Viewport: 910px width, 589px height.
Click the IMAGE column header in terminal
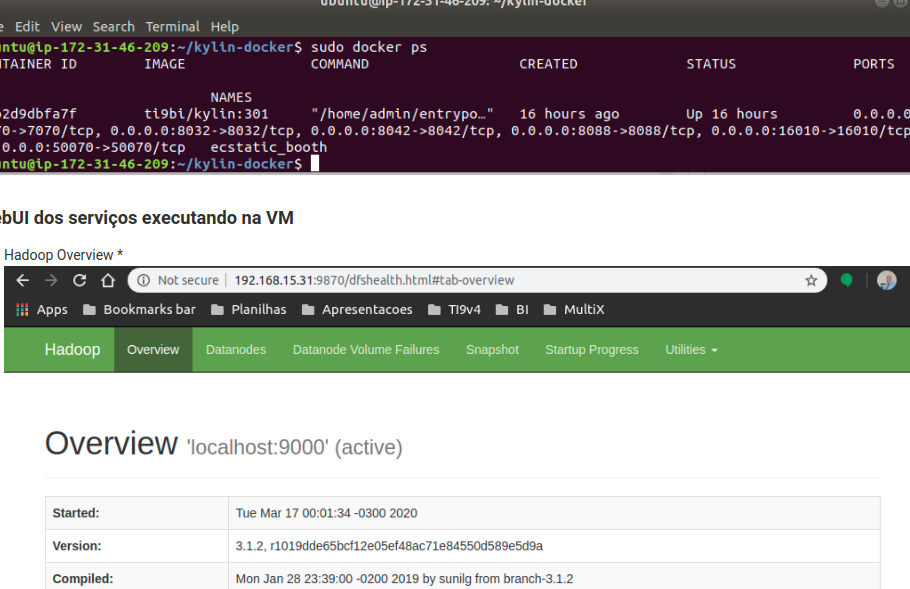[x=165, y=64]
